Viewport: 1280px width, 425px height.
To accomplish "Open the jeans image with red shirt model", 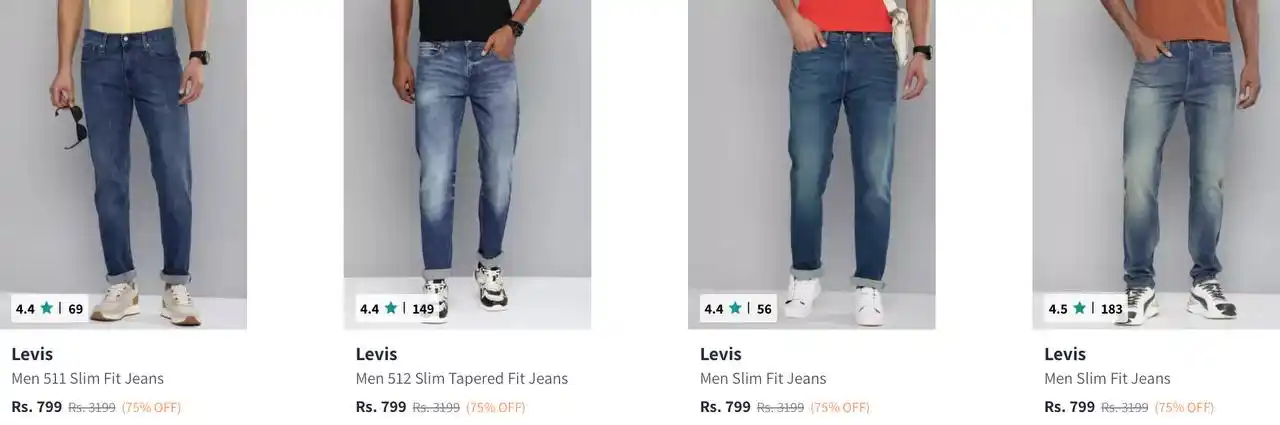I will tap(811, 164).
